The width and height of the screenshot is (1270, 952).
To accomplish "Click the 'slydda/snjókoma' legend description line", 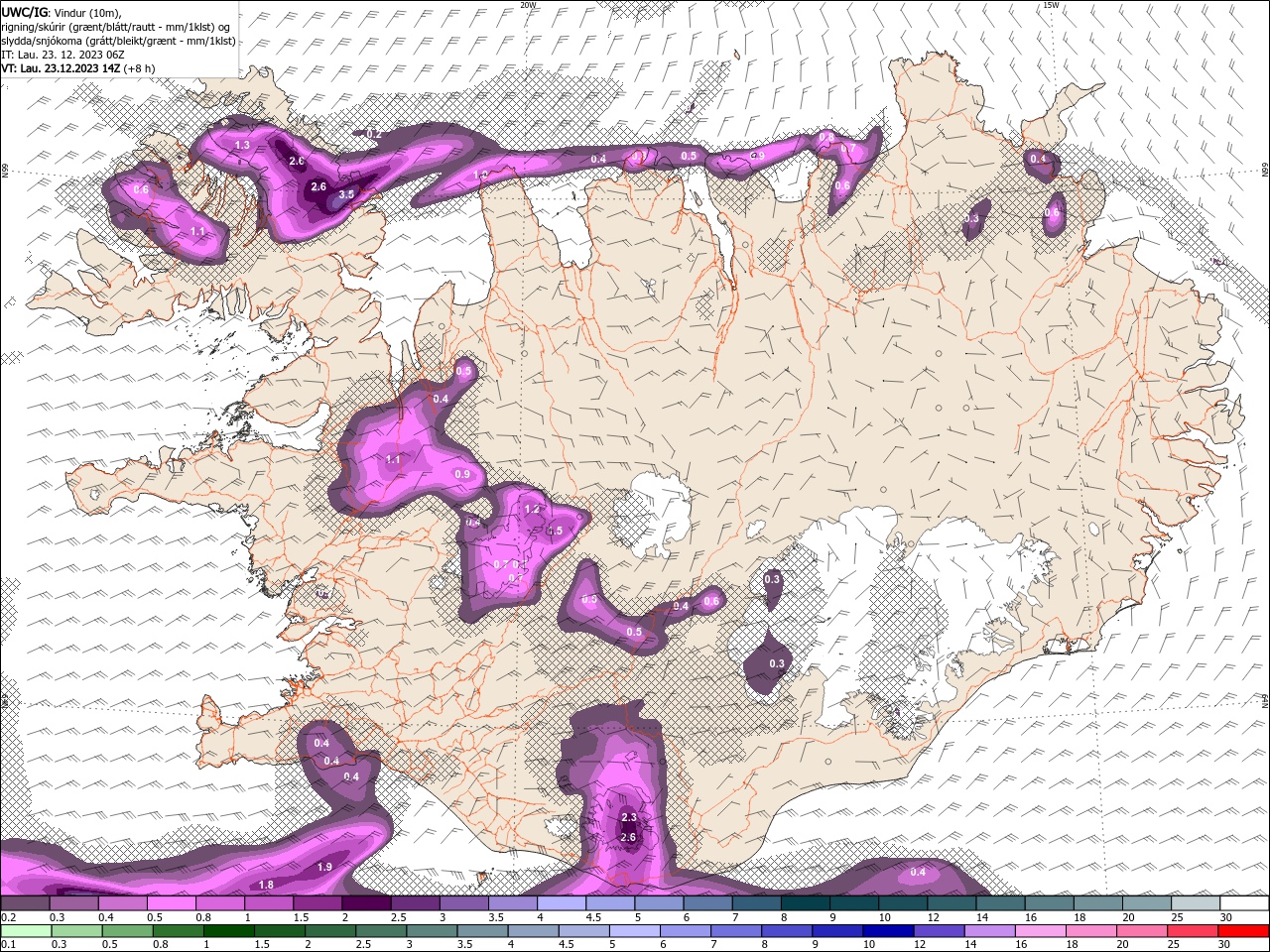I will [x=118, y=41].
